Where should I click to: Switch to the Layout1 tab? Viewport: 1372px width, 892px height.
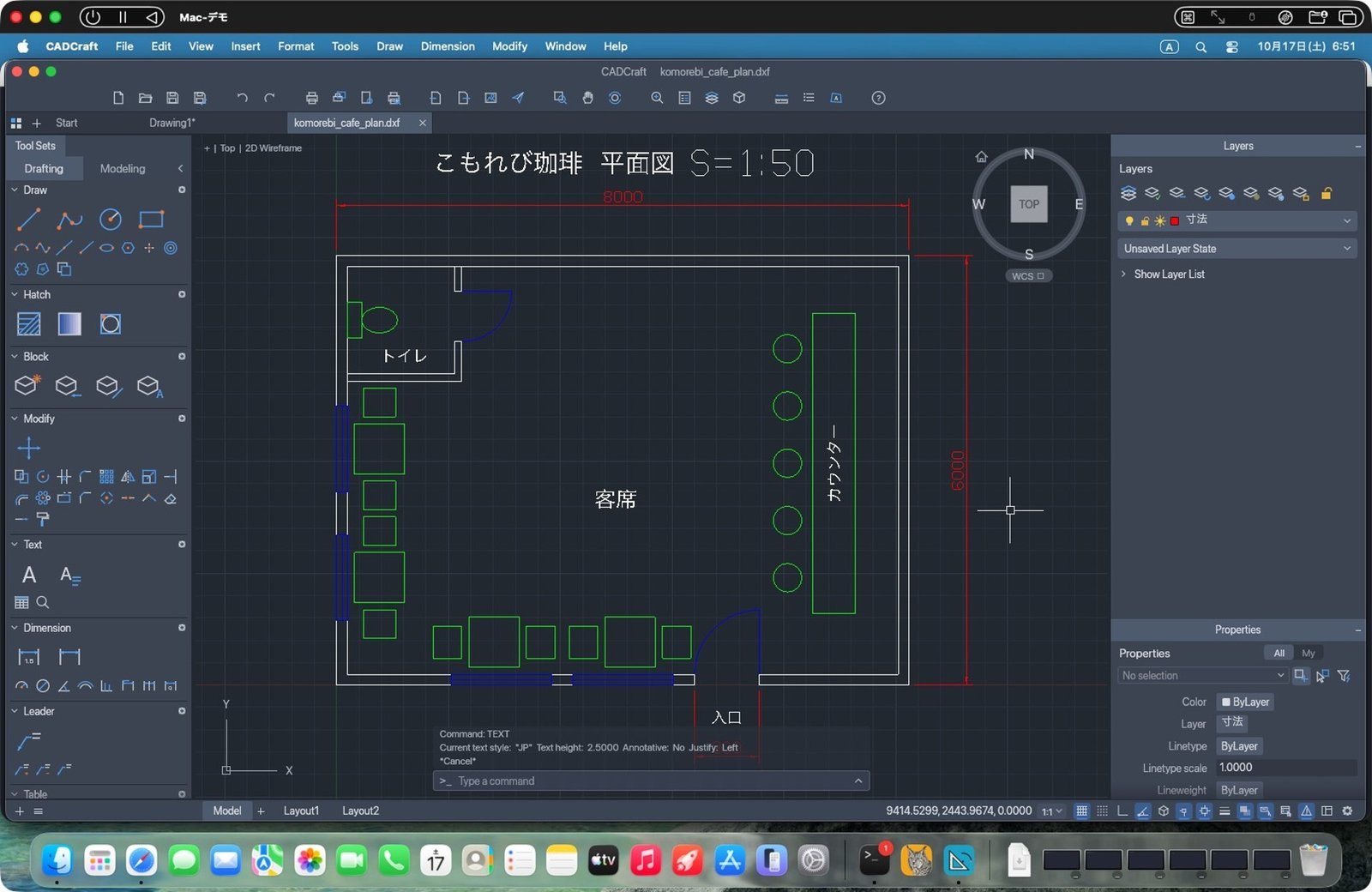coord(301,811)
